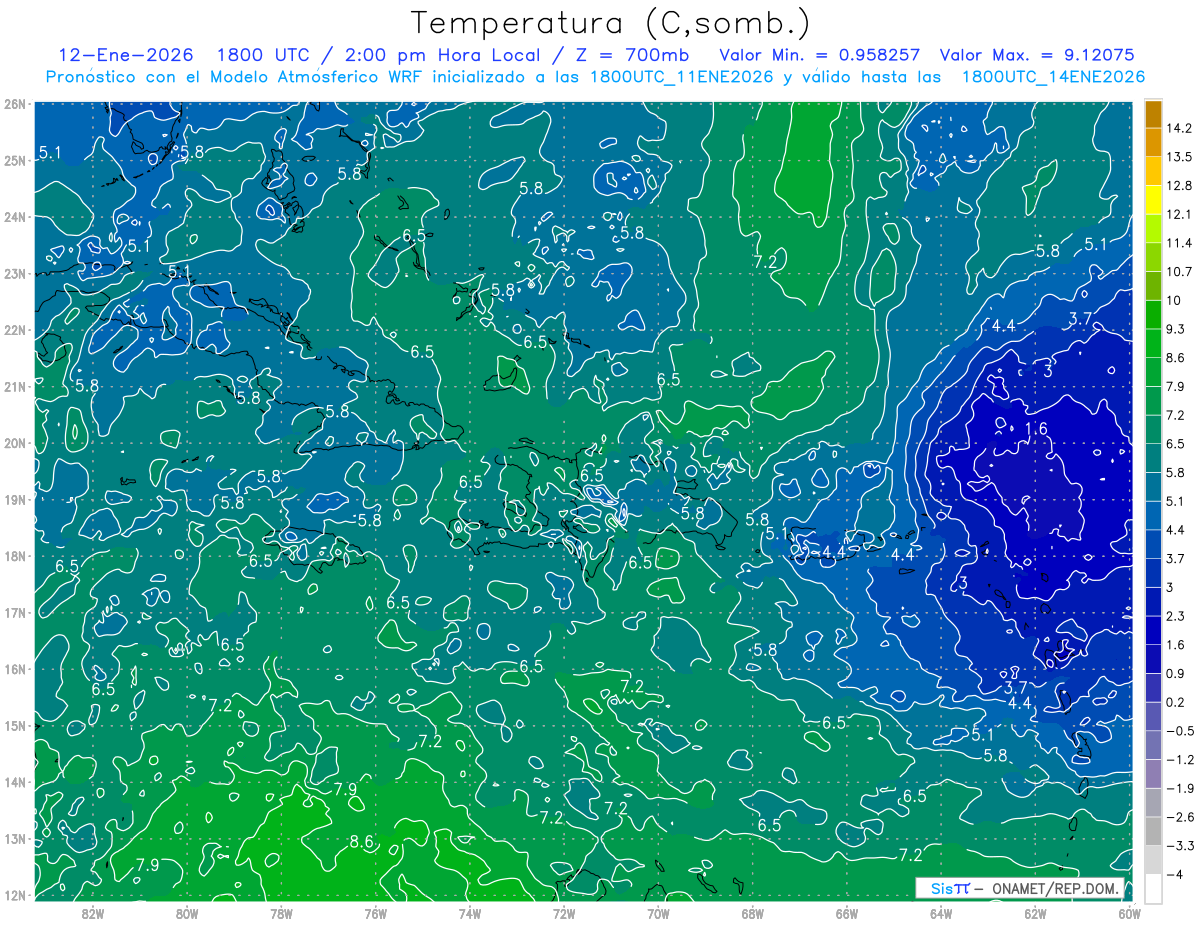Screen dimensions: 1200x927
Task: Pick the orange swatch between 13.5 and 14.2
Action: click(1153, 142)
